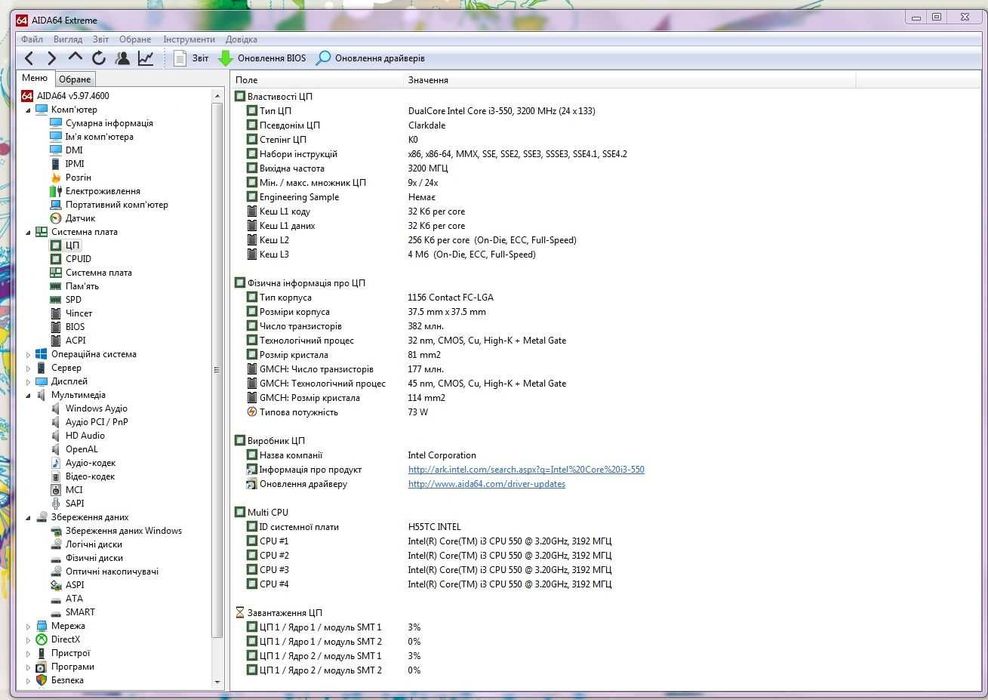Viewport: 988px width, 700px height.
Task: Open the ark.intel.com product info link
Action: point(526,469)
